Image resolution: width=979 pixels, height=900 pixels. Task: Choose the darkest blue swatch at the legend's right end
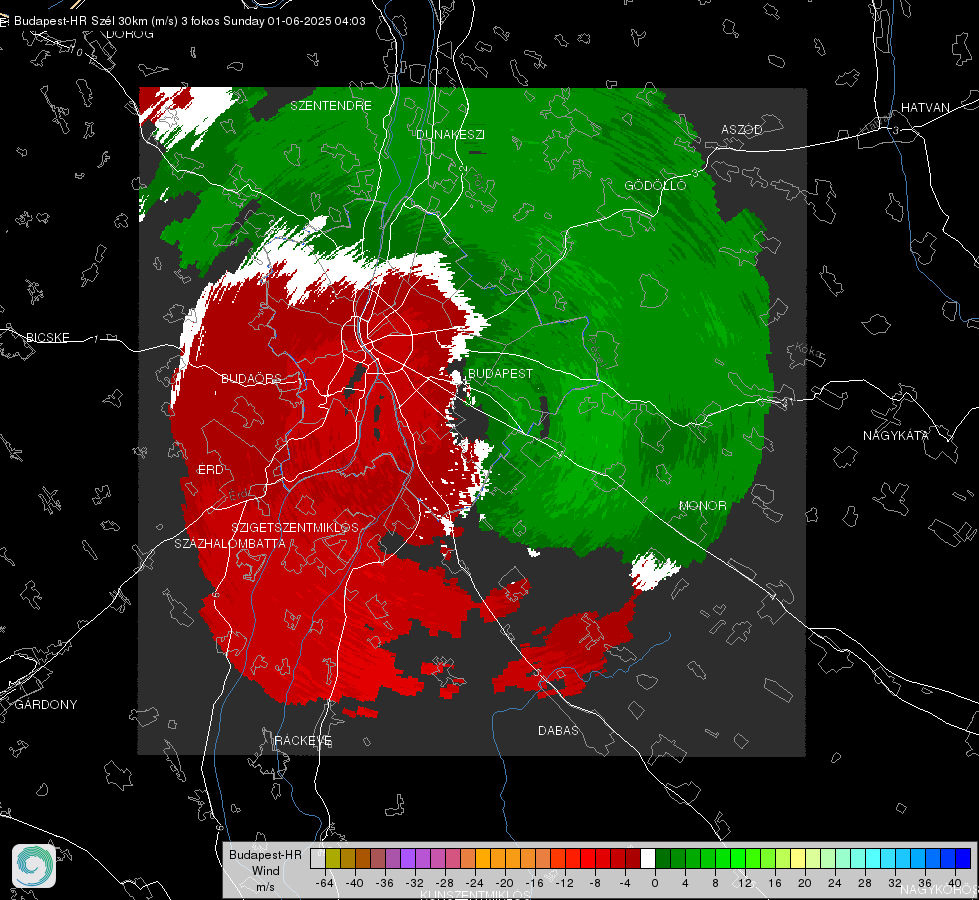(963, 858)
